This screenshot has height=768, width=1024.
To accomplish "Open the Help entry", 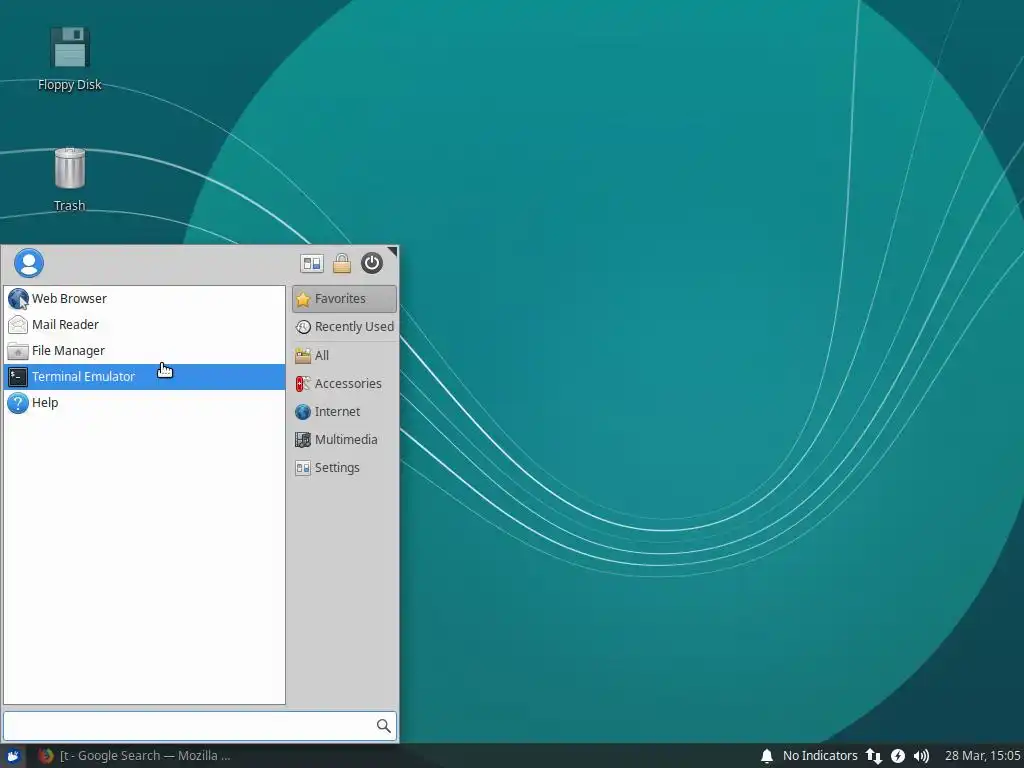I will click(144, 403).
